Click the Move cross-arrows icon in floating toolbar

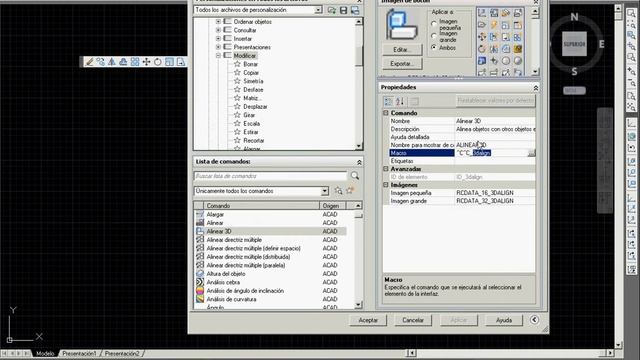coord(146,62)
